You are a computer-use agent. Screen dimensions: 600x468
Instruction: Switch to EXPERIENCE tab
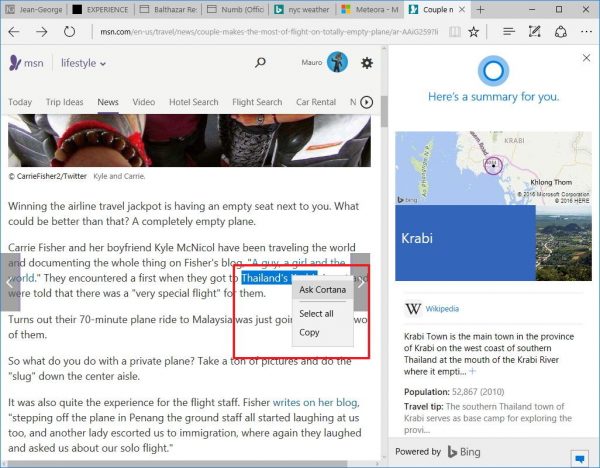101,10
